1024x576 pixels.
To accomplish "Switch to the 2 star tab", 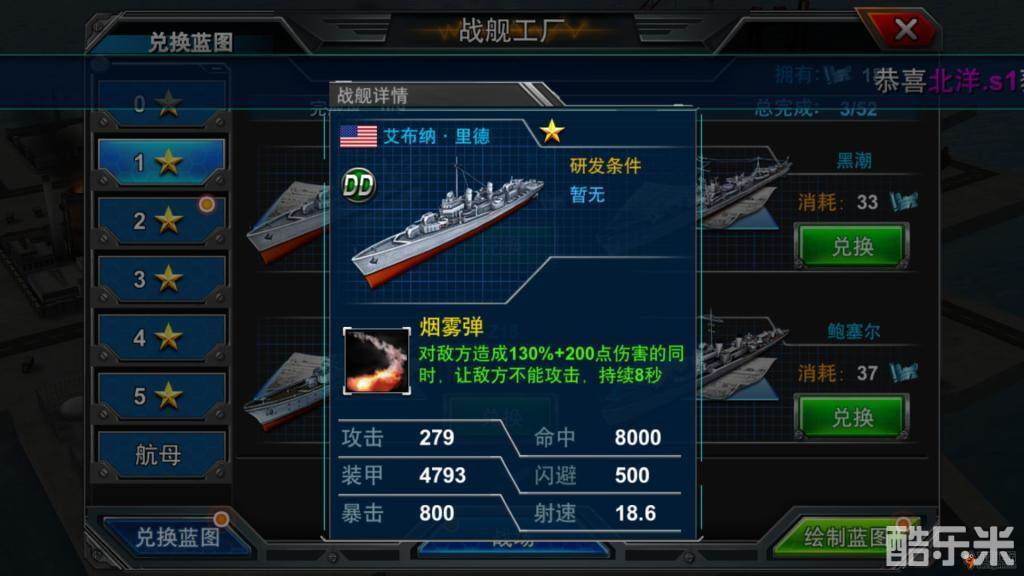I will tap(162, 221).
